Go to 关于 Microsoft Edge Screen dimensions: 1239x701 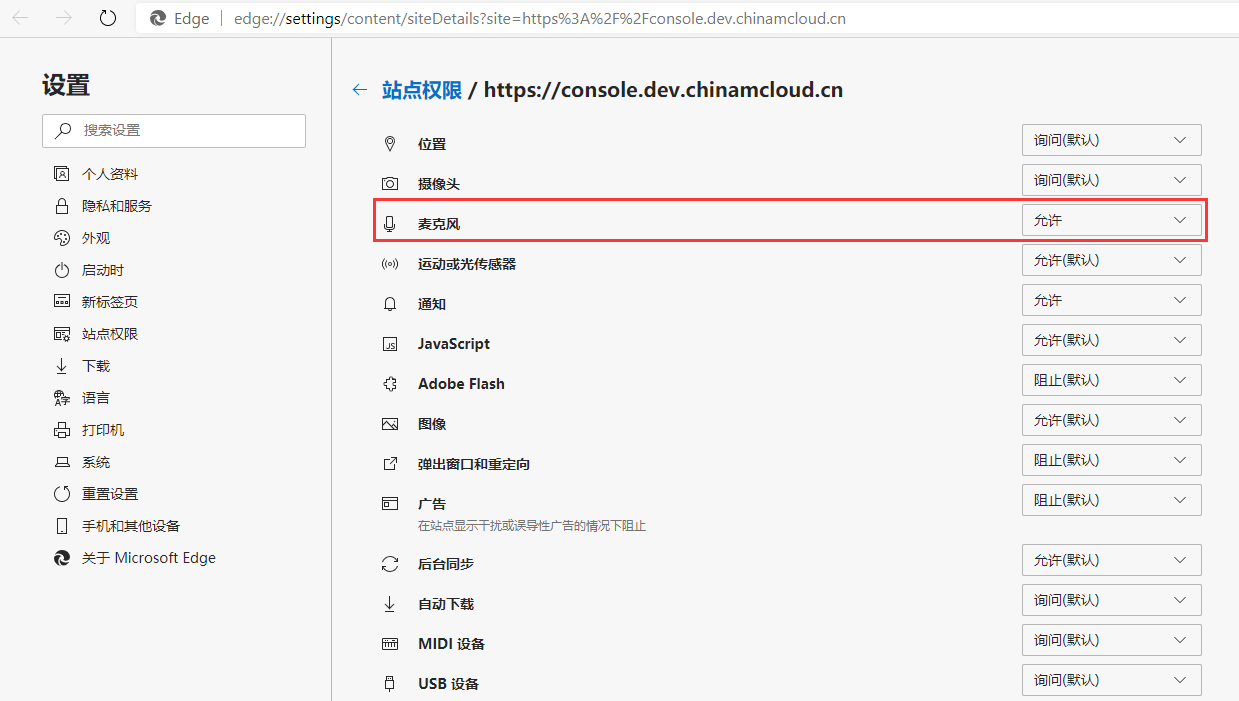148,558
